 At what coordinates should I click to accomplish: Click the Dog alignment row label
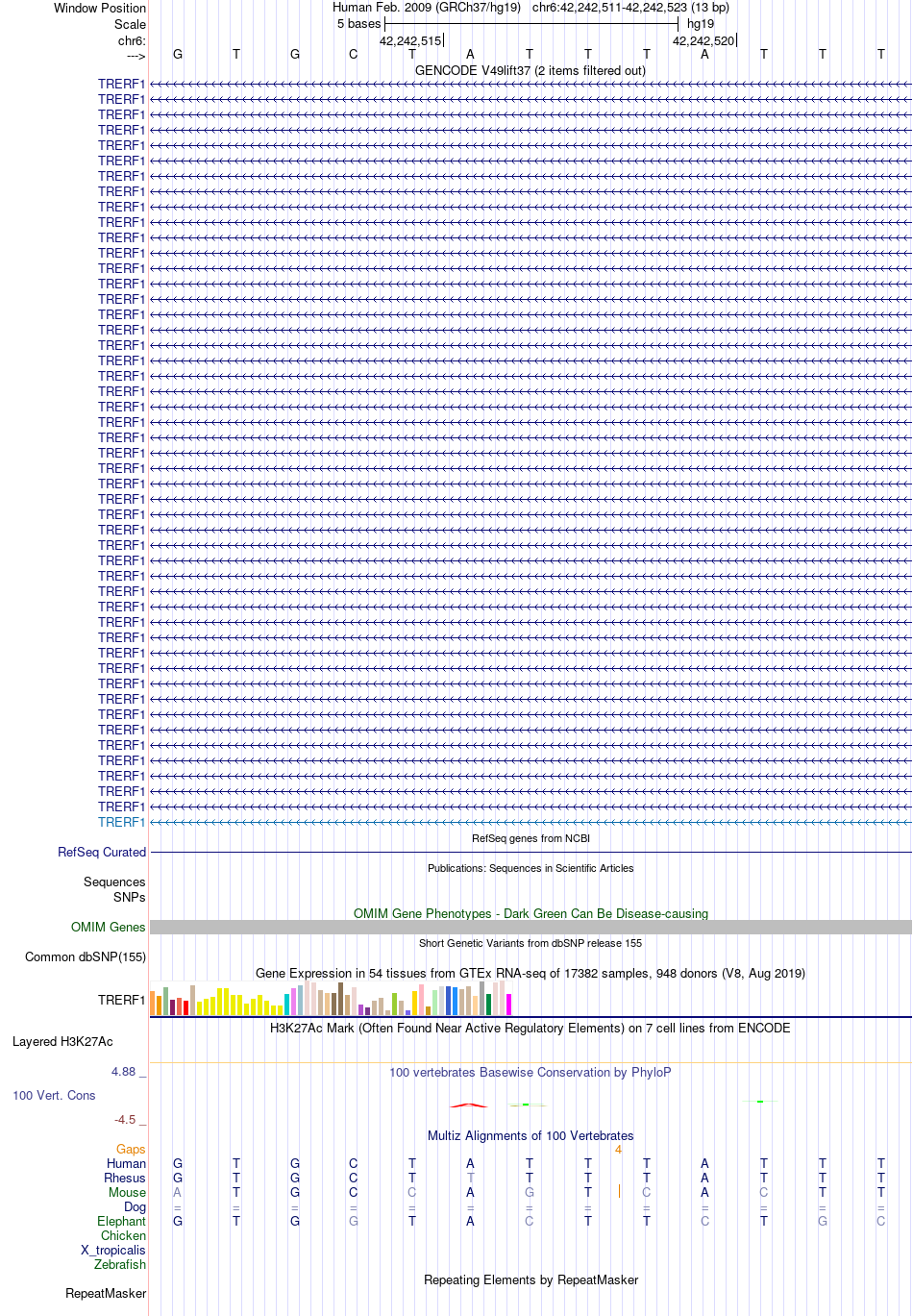[x=135, y=1206]
